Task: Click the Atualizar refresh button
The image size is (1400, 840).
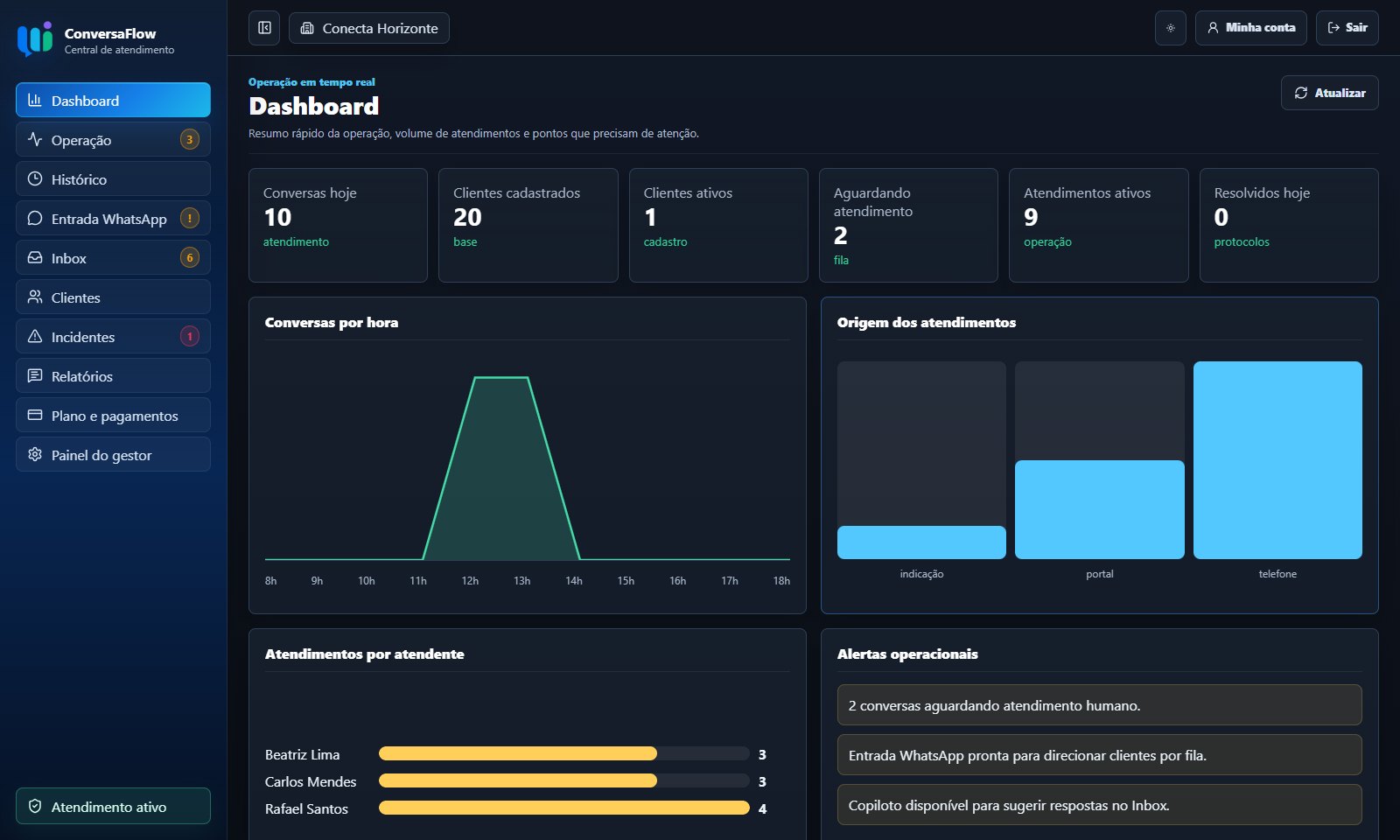Action: [x=1329, y=93]
